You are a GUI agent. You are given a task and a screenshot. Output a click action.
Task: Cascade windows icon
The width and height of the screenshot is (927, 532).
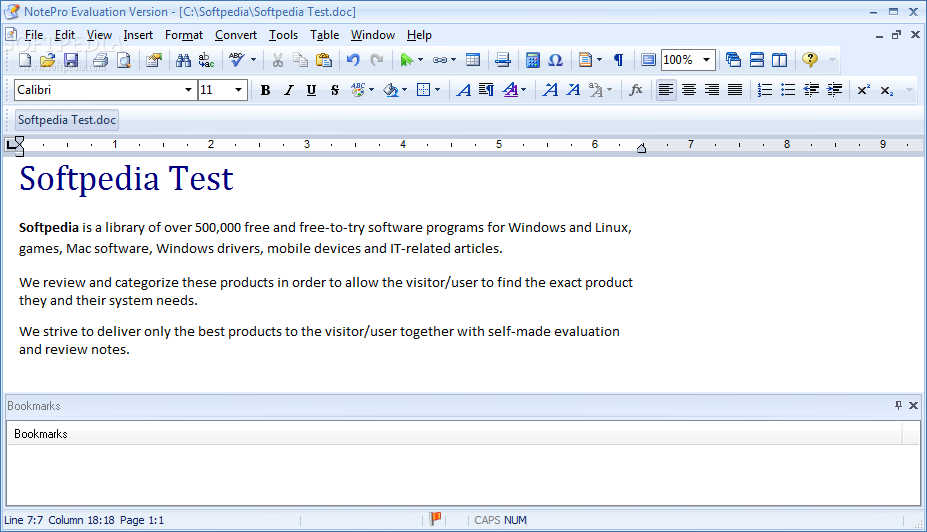734,60
